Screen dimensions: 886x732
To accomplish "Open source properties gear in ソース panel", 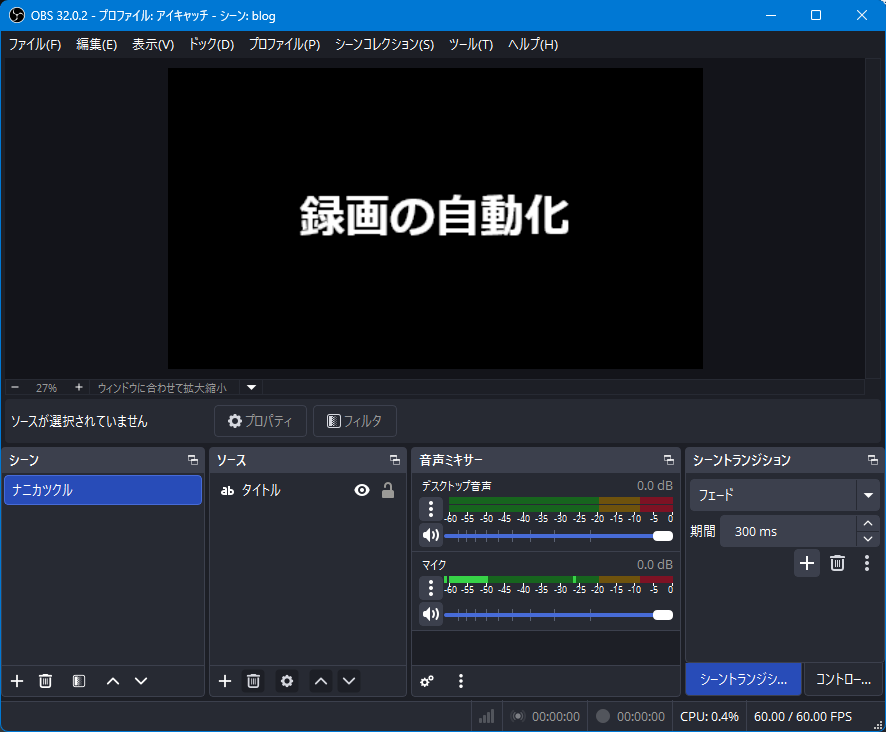I will (x=287, y=681).
